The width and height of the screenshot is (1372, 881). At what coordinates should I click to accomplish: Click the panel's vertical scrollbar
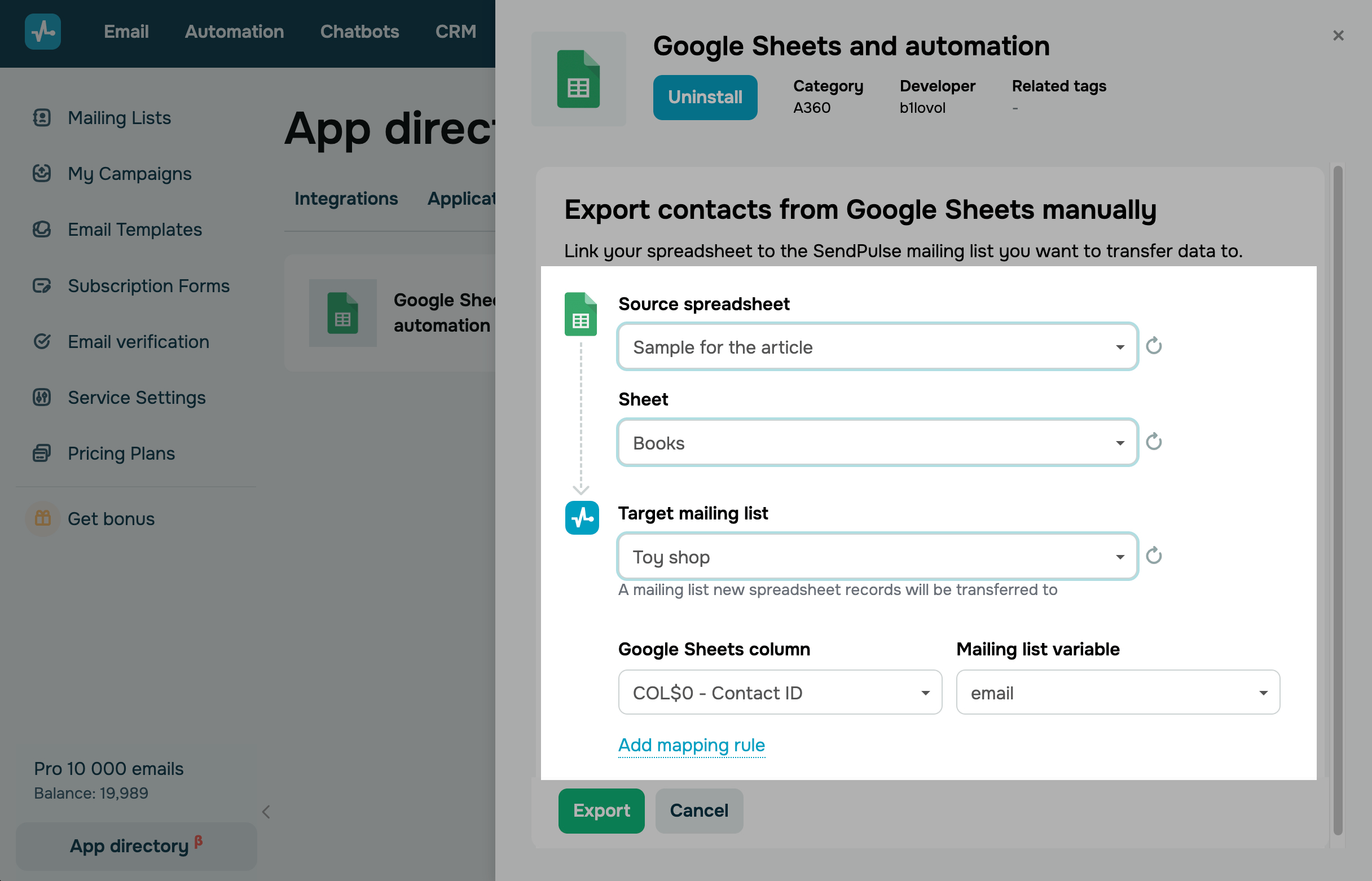click(1337, 497)
